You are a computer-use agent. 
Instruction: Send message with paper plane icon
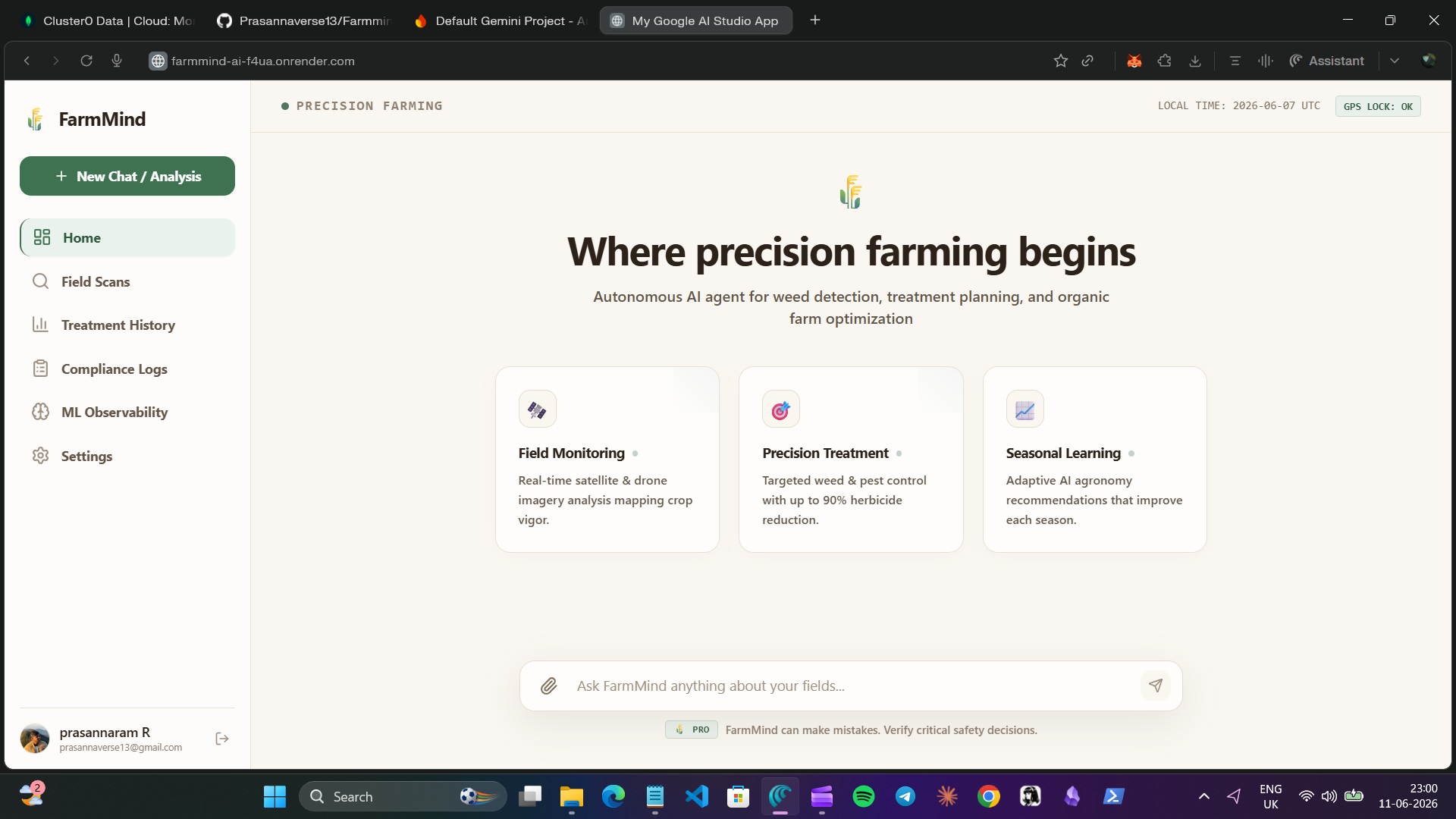(x=1156, y=686)
